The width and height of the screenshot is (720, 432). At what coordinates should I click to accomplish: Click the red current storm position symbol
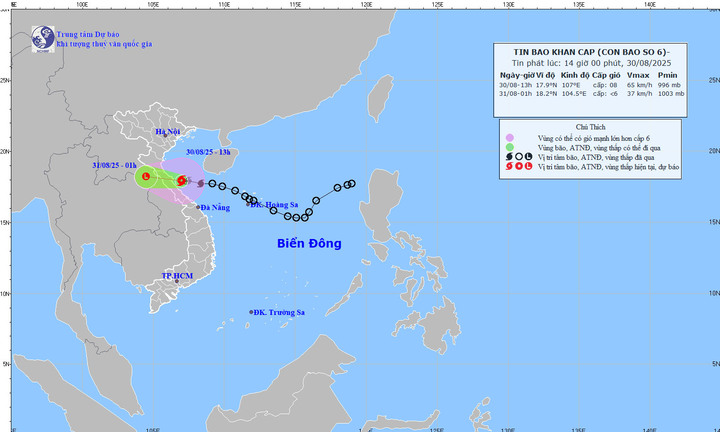[x=182, y=180]
